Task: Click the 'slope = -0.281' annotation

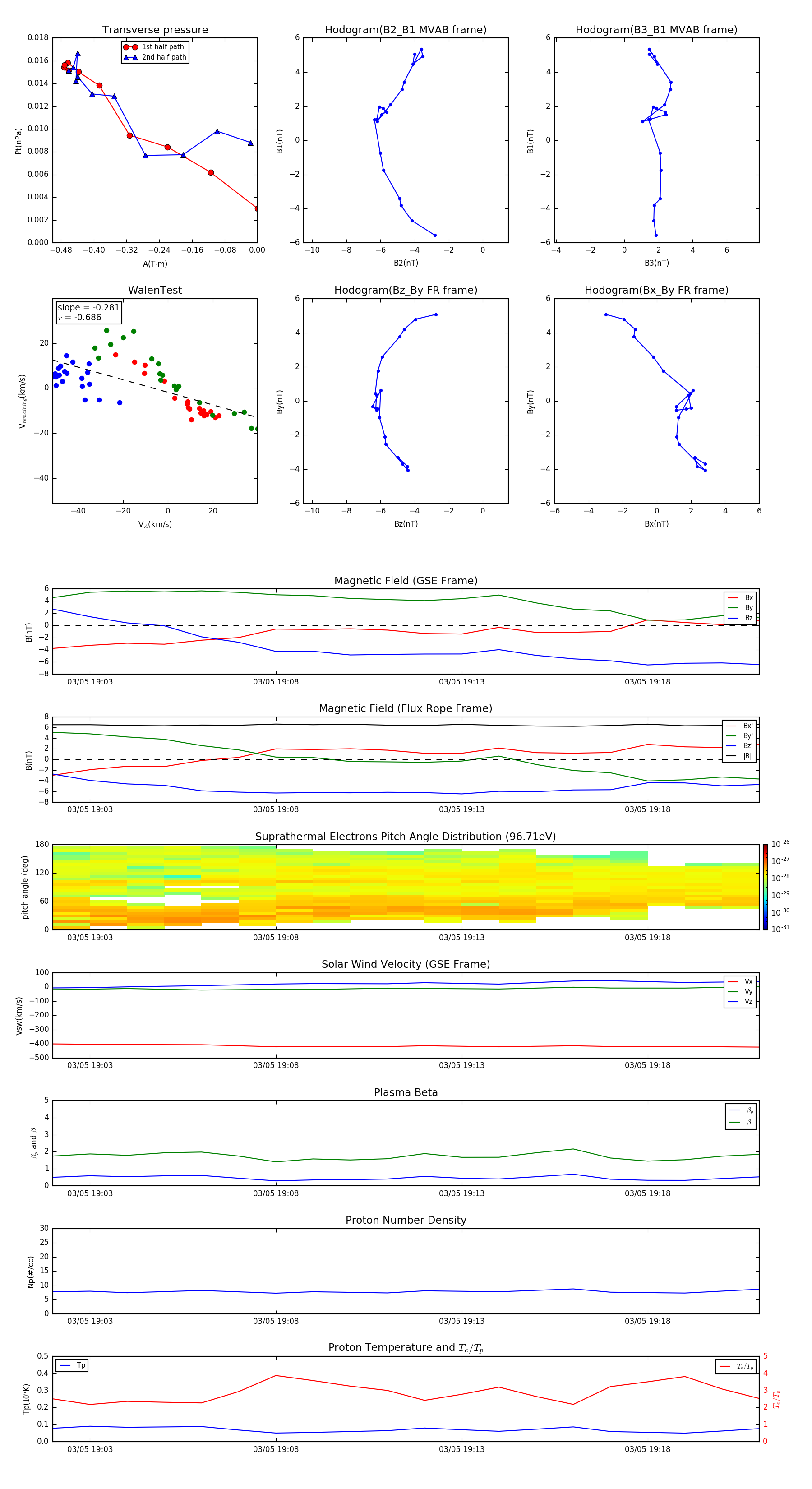Action: point(88,308)
